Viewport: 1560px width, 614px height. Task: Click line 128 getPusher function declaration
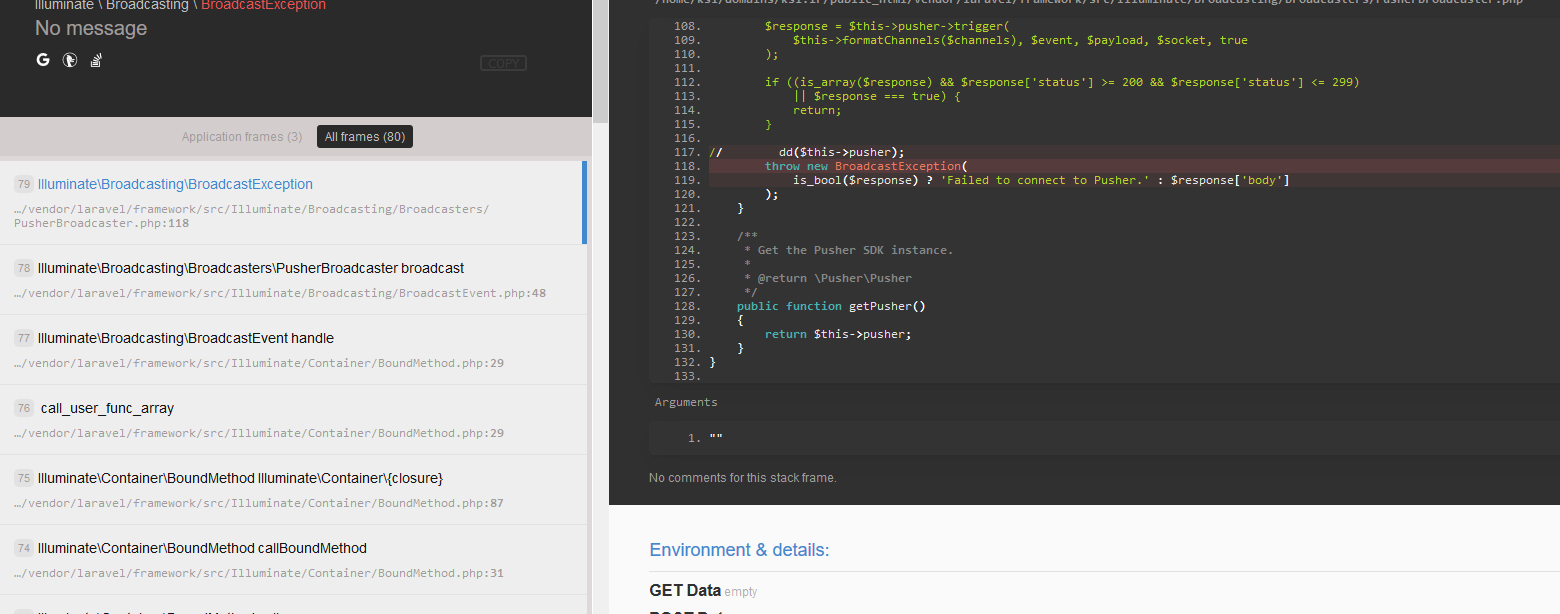click(831, 306)
